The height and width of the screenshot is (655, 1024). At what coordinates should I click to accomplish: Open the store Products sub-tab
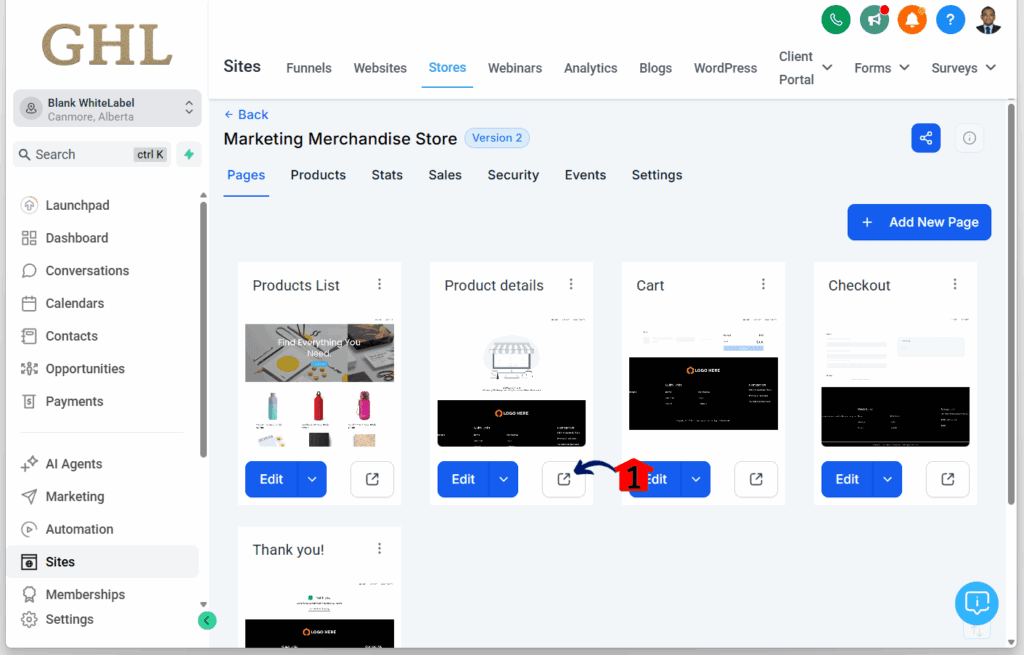click(x=318, y=175)
